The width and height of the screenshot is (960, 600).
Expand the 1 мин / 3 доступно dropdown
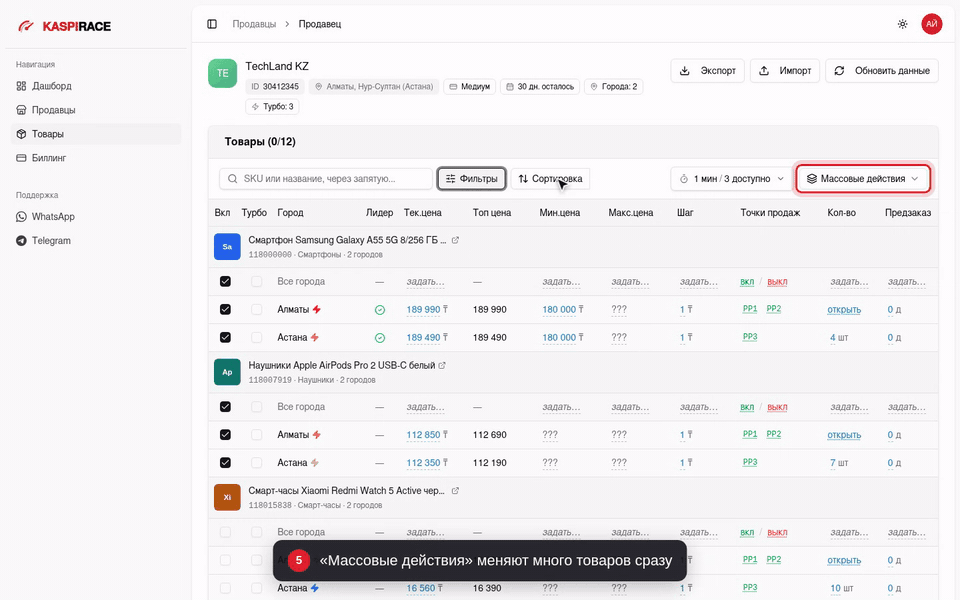tap(731, 179)
